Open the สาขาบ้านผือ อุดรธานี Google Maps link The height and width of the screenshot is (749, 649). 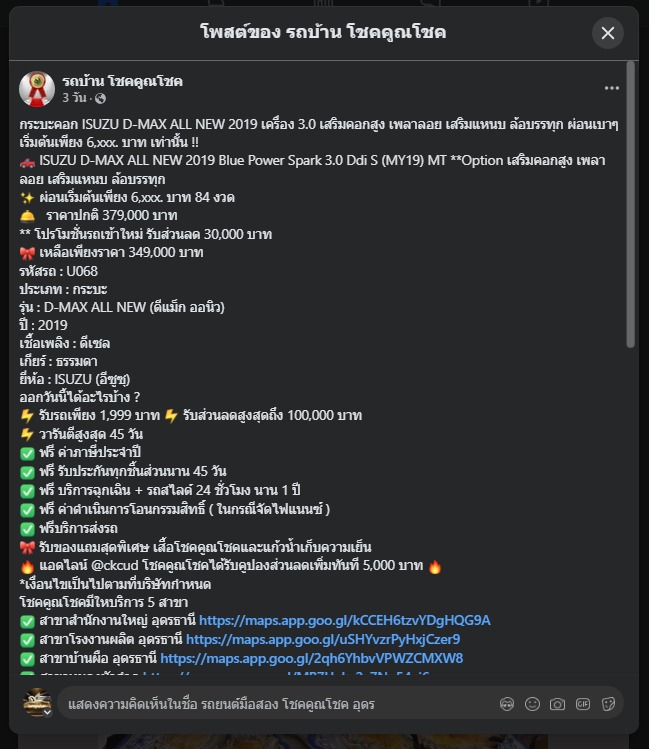pos(311,658)
